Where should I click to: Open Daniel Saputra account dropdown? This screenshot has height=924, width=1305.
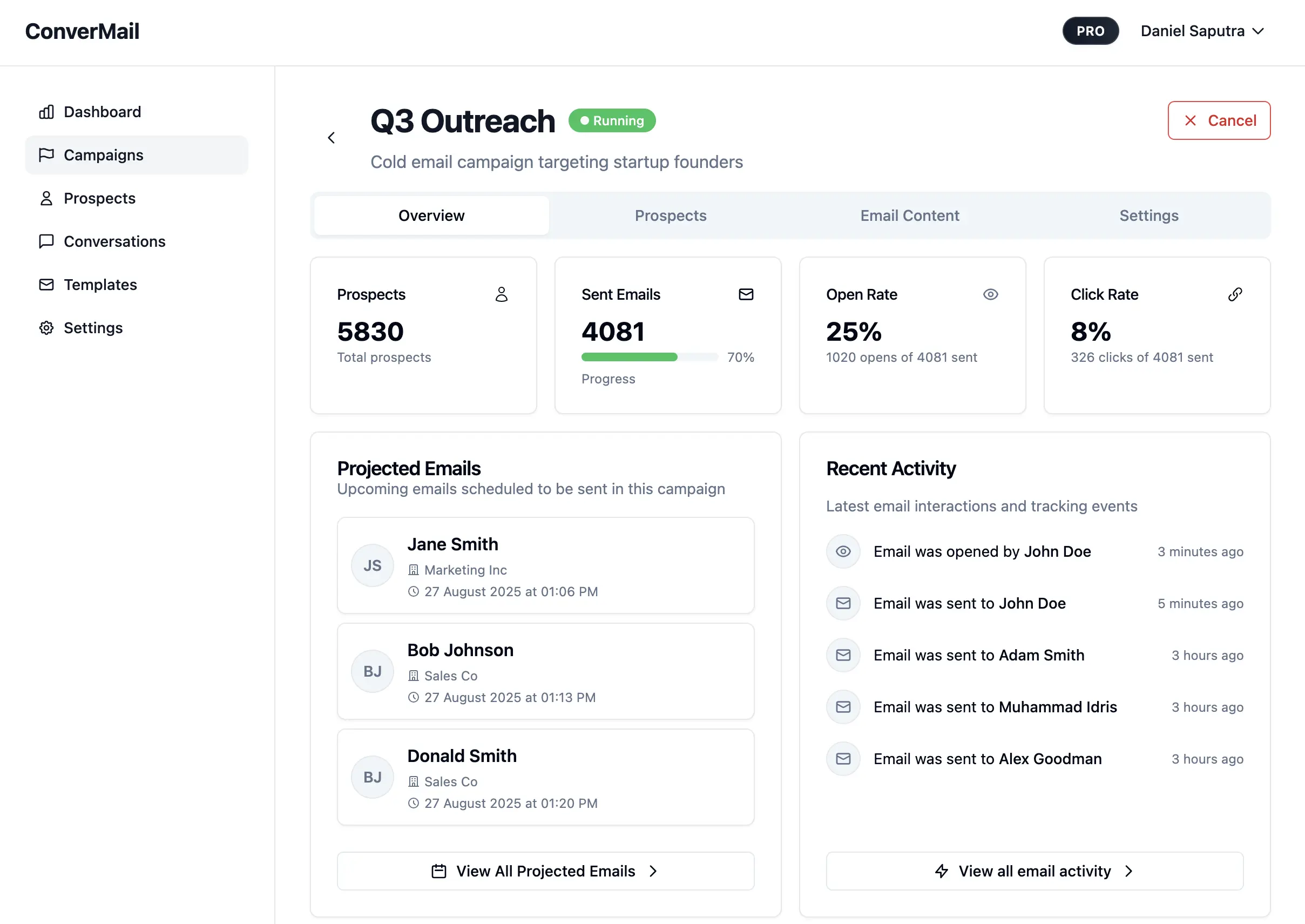1201,31
